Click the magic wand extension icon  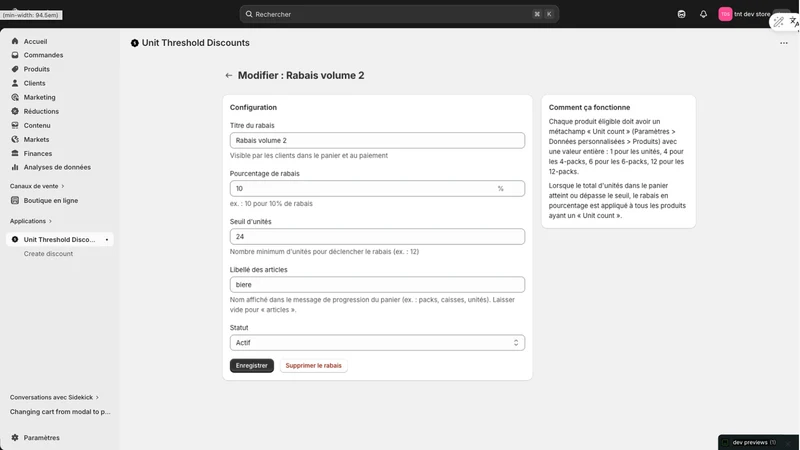778,21
